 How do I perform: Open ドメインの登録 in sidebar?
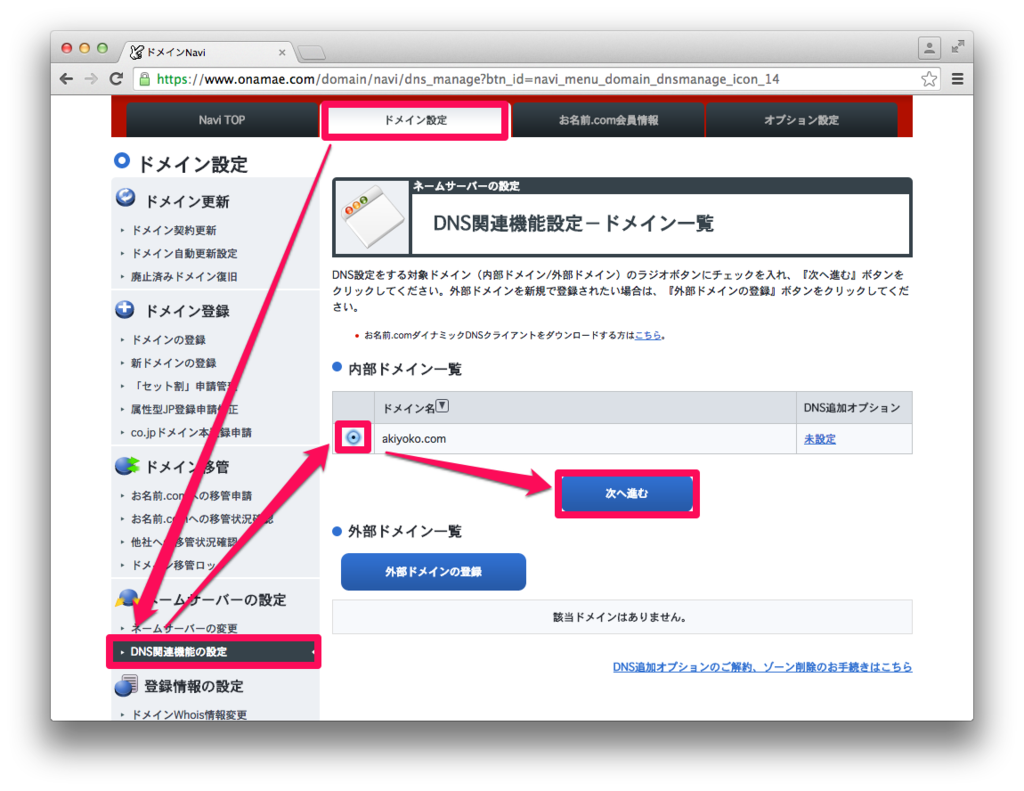(168, 340)
